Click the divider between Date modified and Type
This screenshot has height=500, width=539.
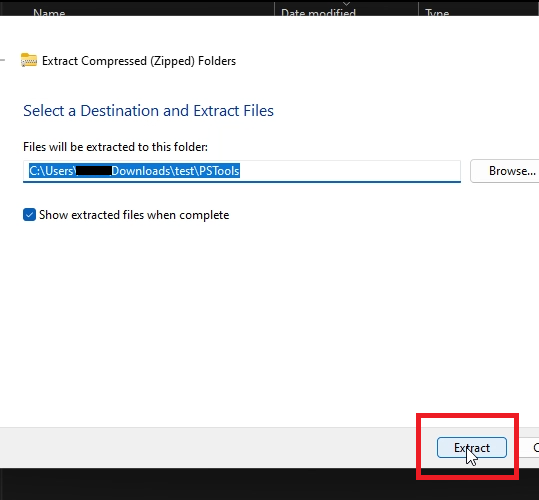click(418, 9)
